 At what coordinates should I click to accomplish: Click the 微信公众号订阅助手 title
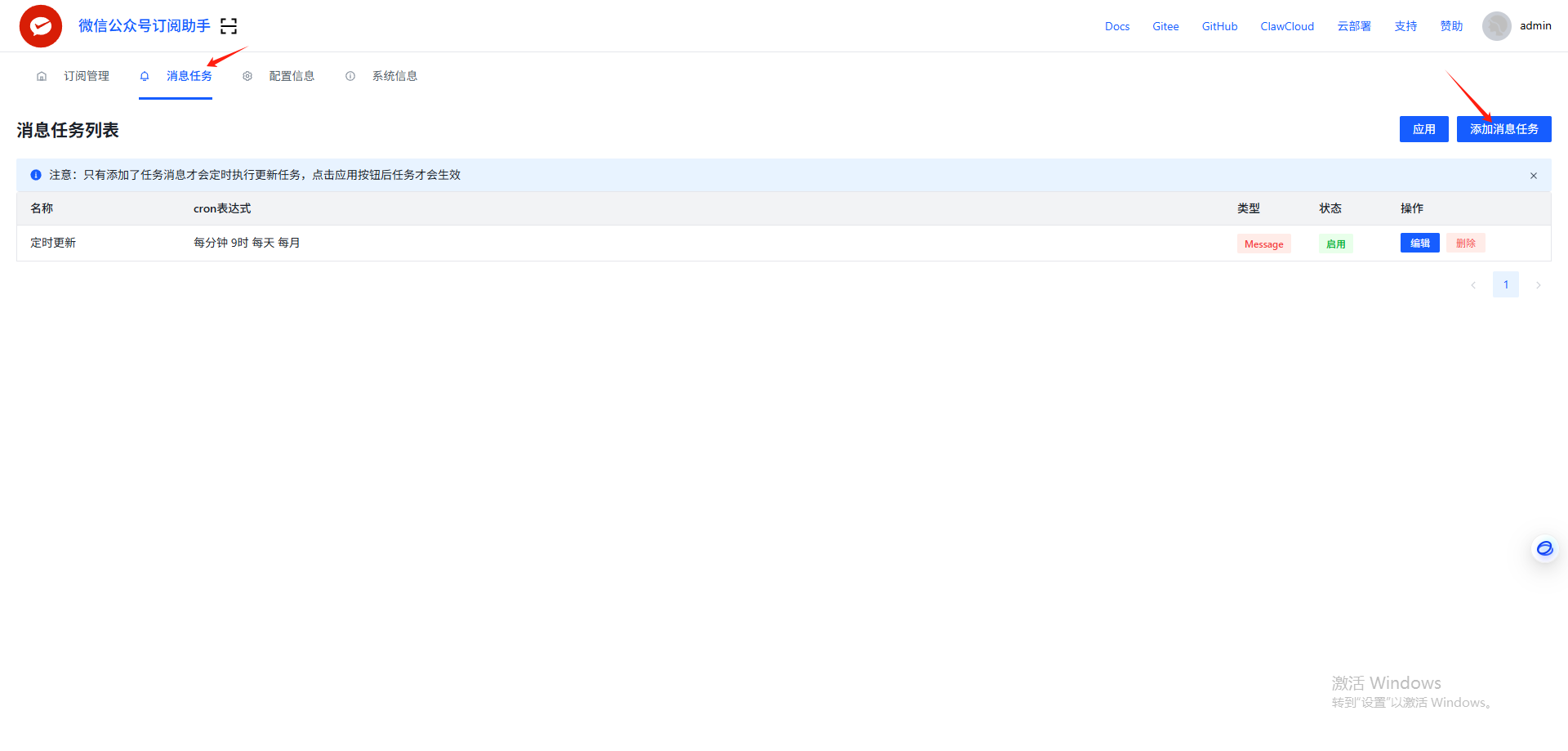145,26
